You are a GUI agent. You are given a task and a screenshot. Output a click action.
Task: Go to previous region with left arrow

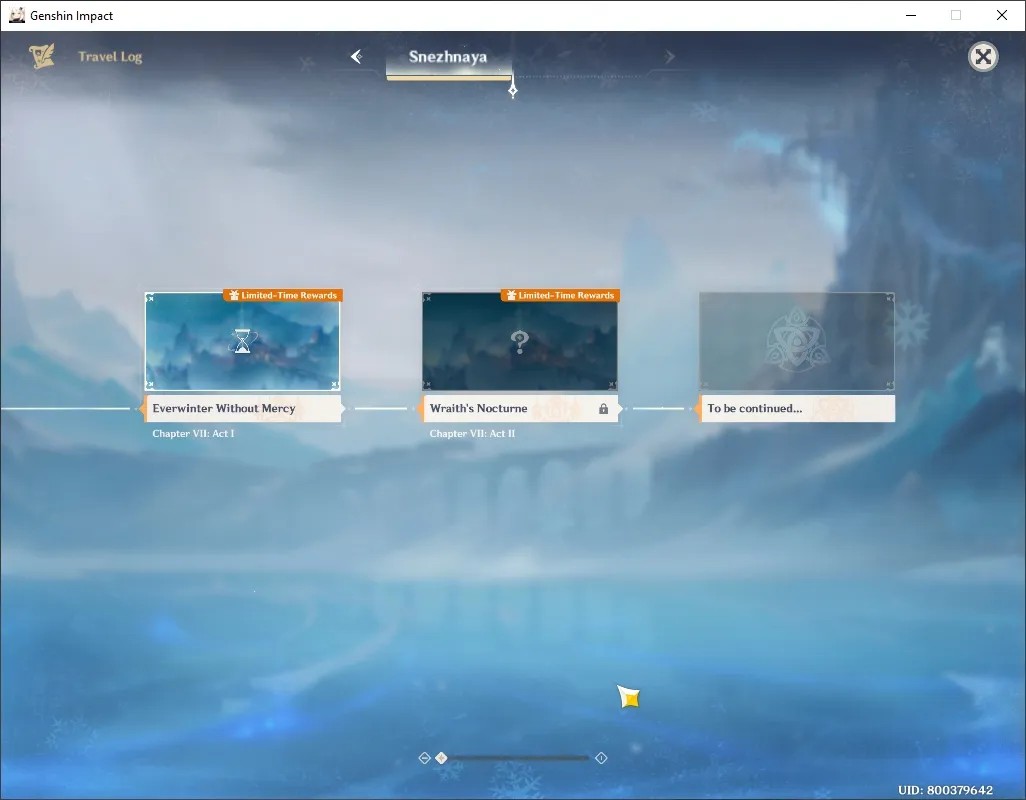point(357,57)
